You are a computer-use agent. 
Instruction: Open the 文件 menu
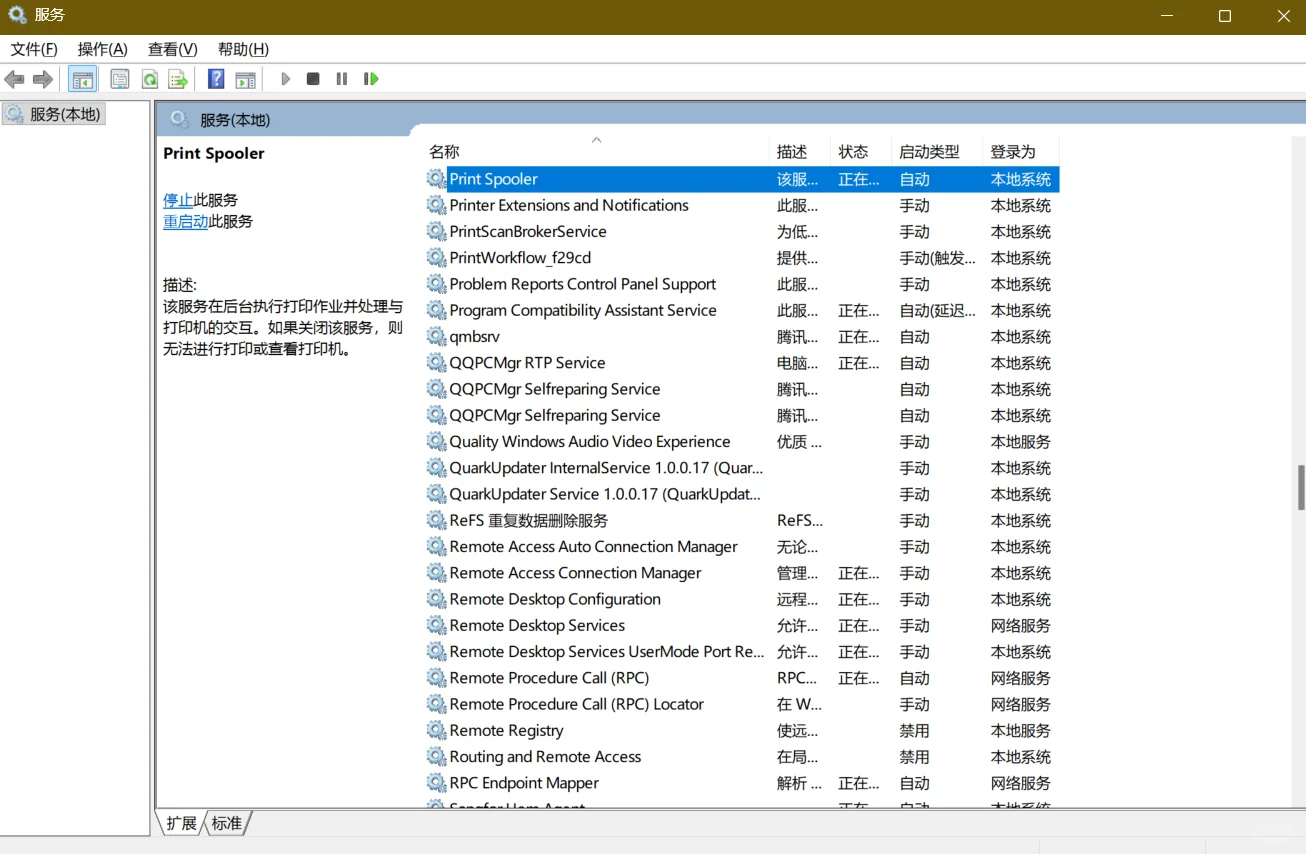coord(33,48)
